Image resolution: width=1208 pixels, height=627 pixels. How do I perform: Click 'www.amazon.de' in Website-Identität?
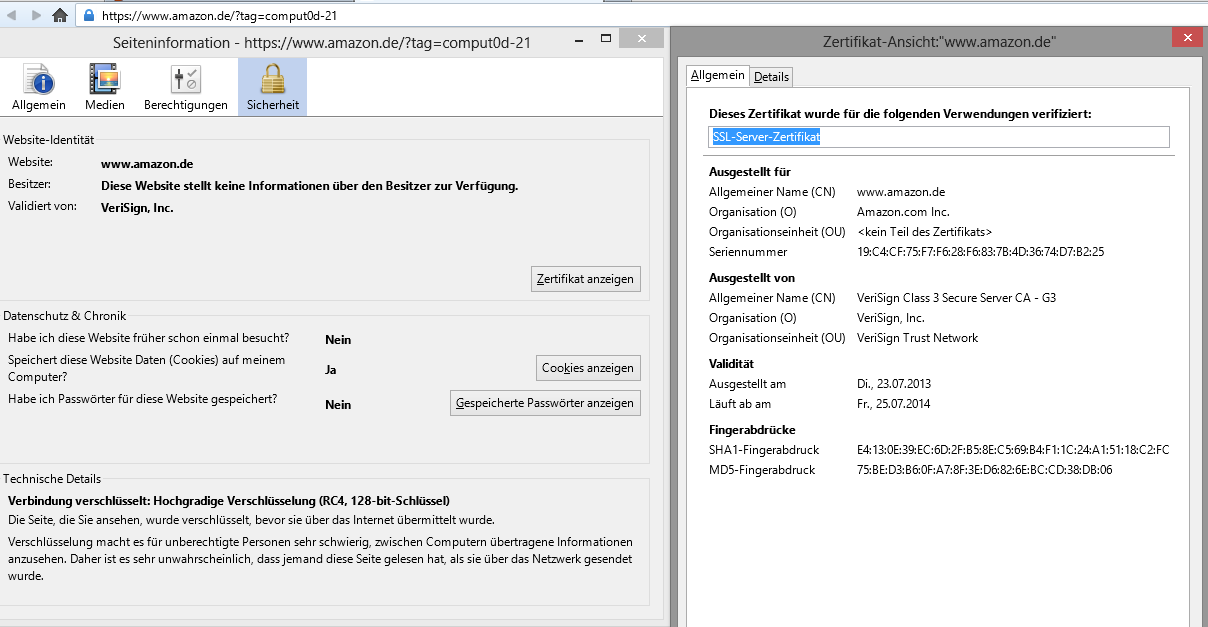coord(147,163)
